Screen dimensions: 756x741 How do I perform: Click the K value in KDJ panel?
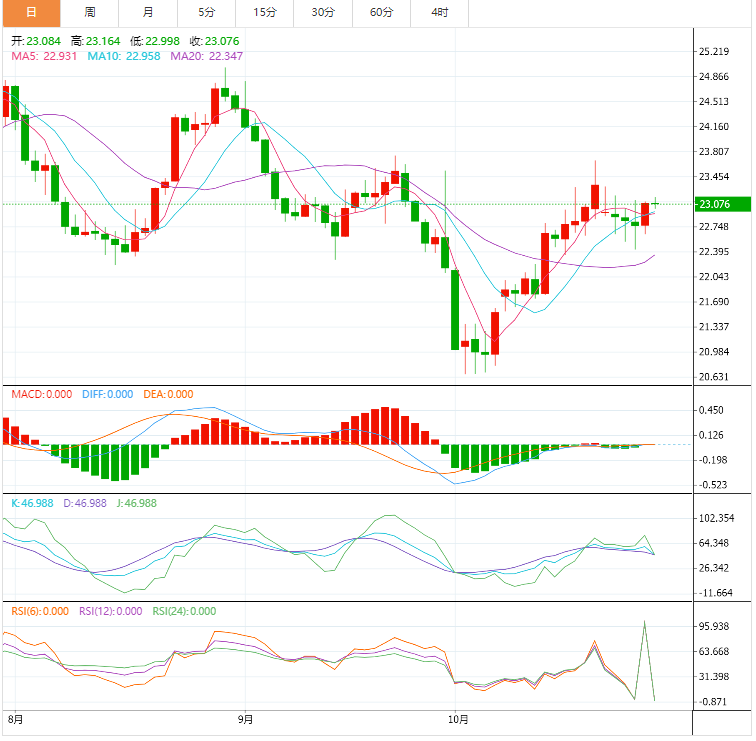[33, 503]
